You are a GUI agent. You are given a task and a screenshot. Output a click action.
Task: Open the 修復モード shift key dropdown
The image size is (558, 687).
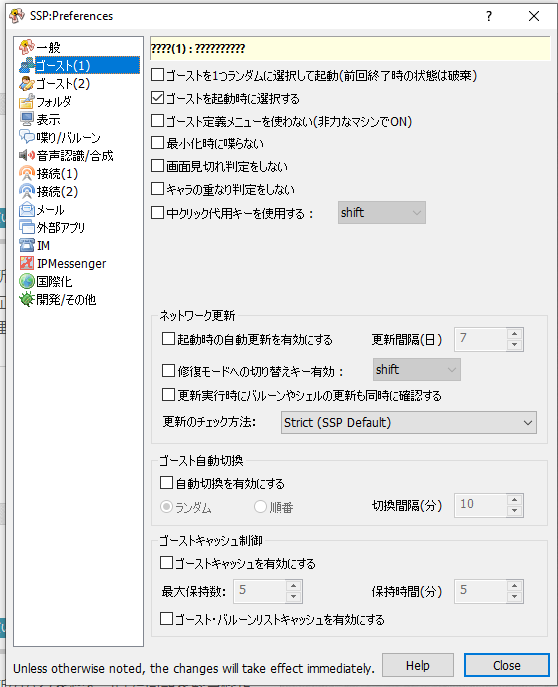point(417,370)
